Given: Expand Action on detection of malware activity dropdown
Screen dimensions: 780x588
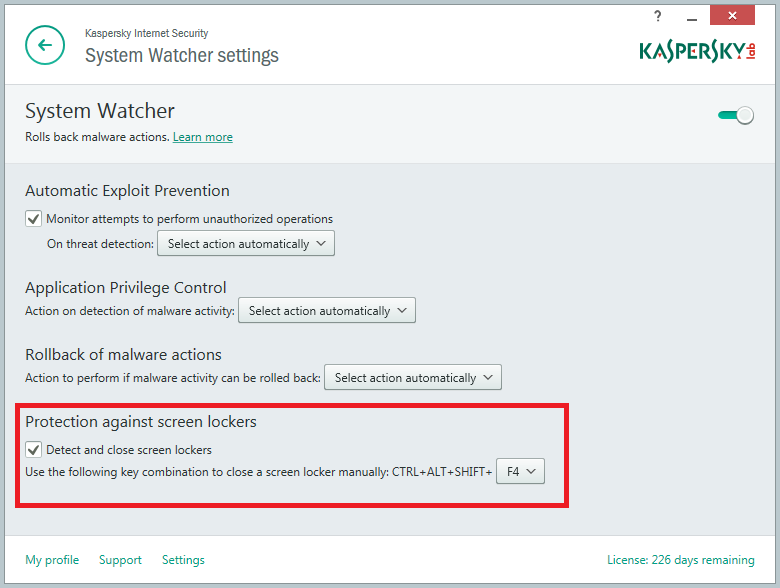Looking at the screenshot, I should pyautogui.click(x=327, y=310).
